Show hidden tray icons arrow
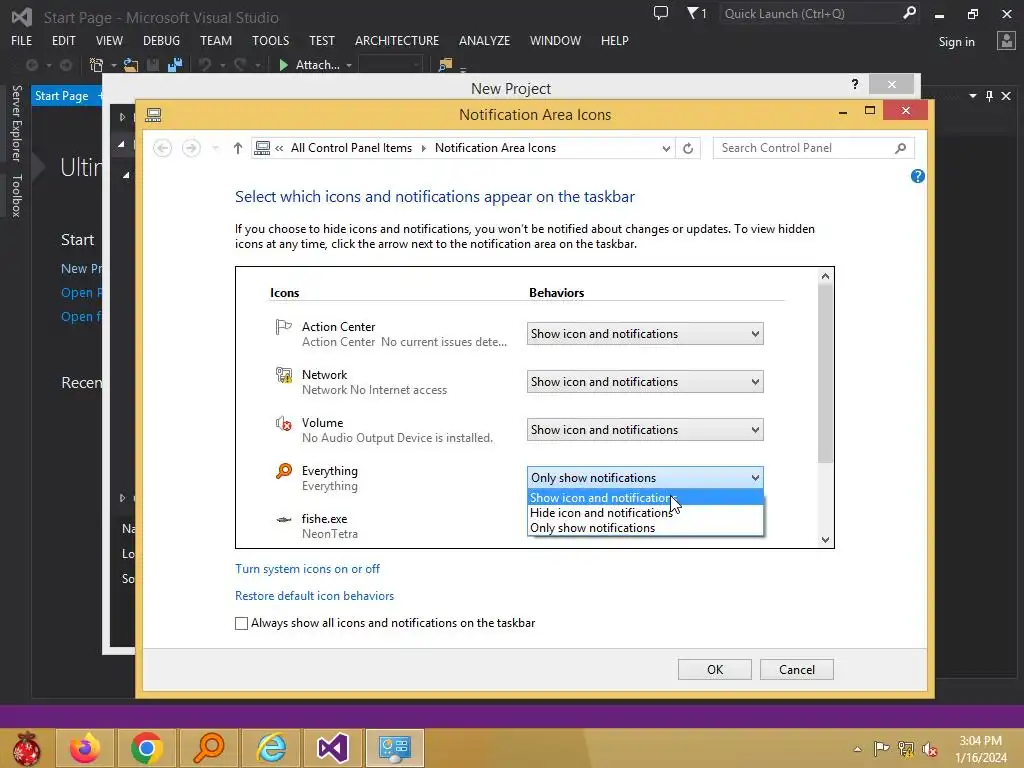 (x=857, y=749)
